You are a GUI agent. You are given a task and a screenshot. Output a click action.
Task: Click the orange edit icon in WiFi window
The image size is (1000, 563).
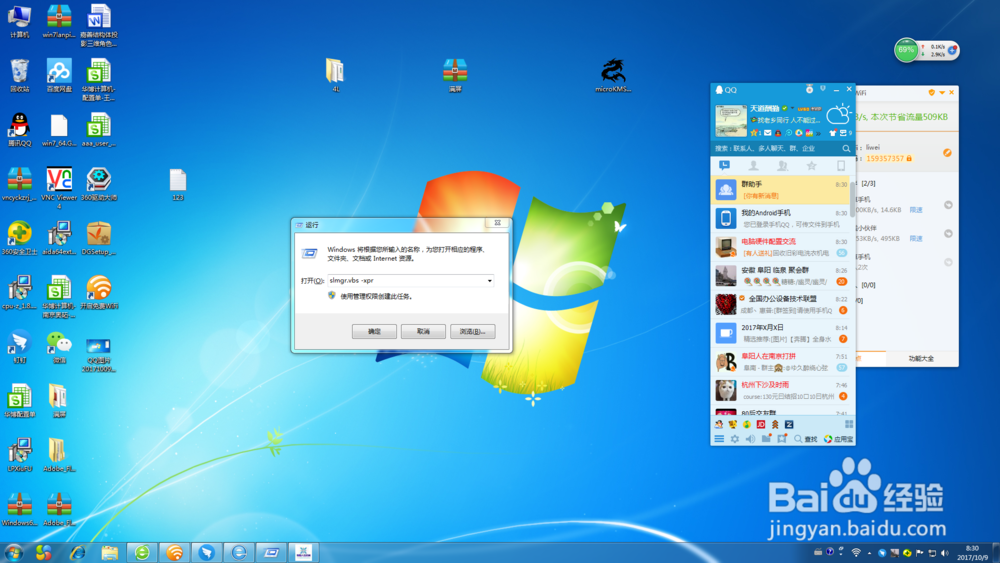947,152
